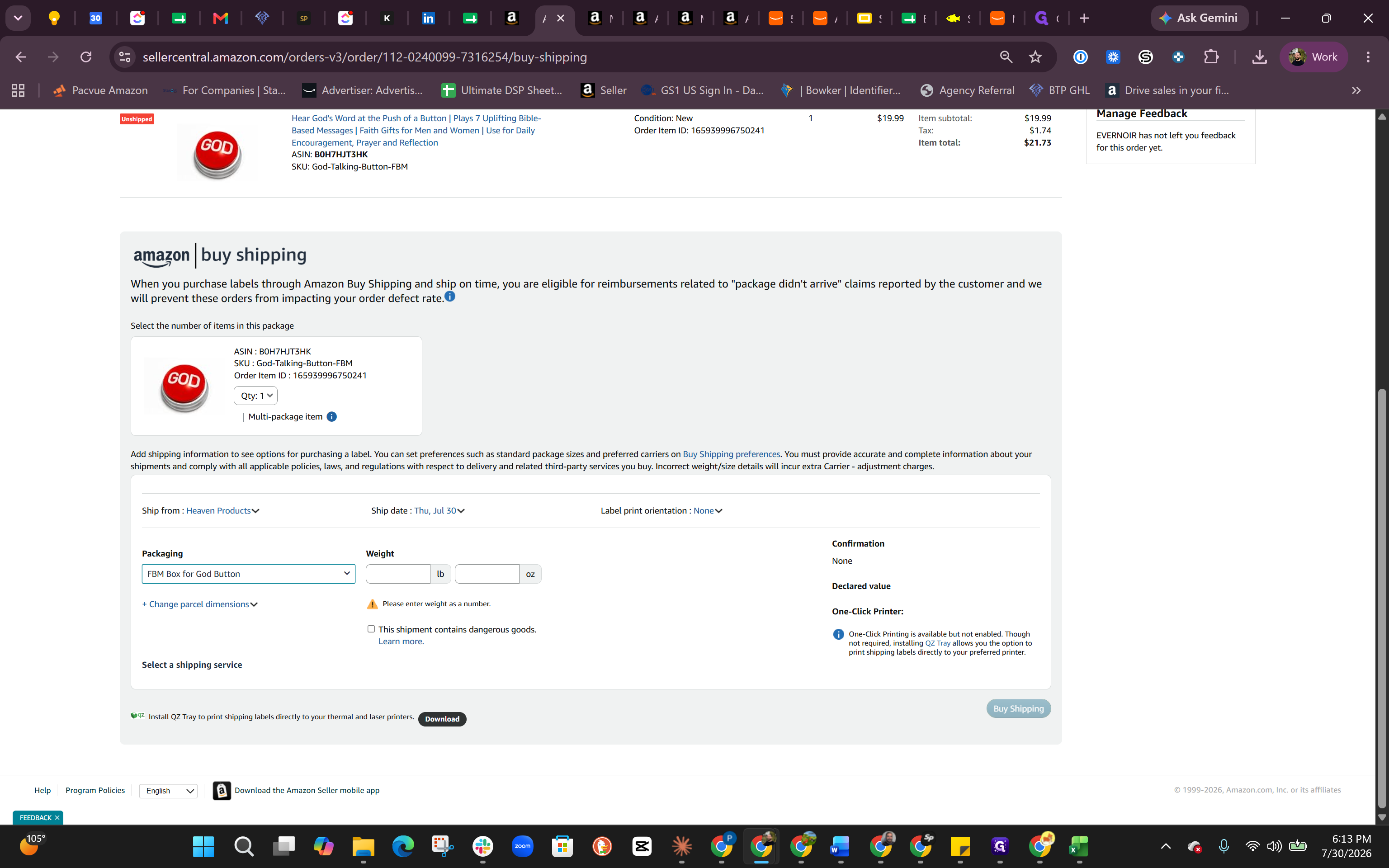Enable the Multi-package item checkbox
Screen dimensions: 1389x868
click(239, 417)
